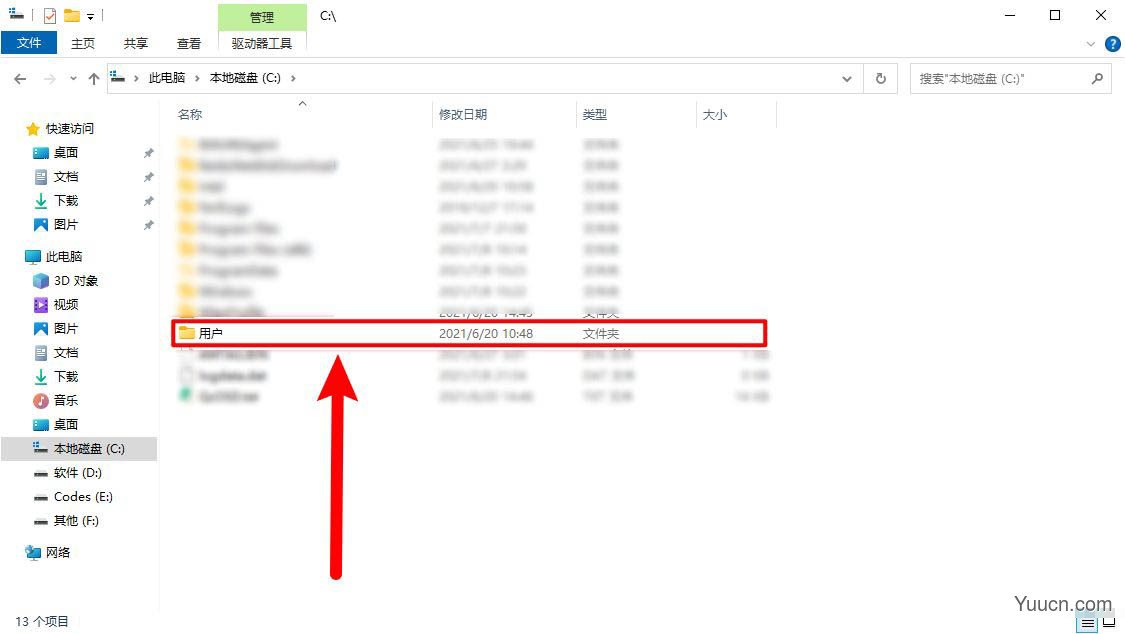Image resolution: width=1125 pixels, height=634 pixels.
Task: Open Codes (E:) drive
Action: tap(83, 497)
